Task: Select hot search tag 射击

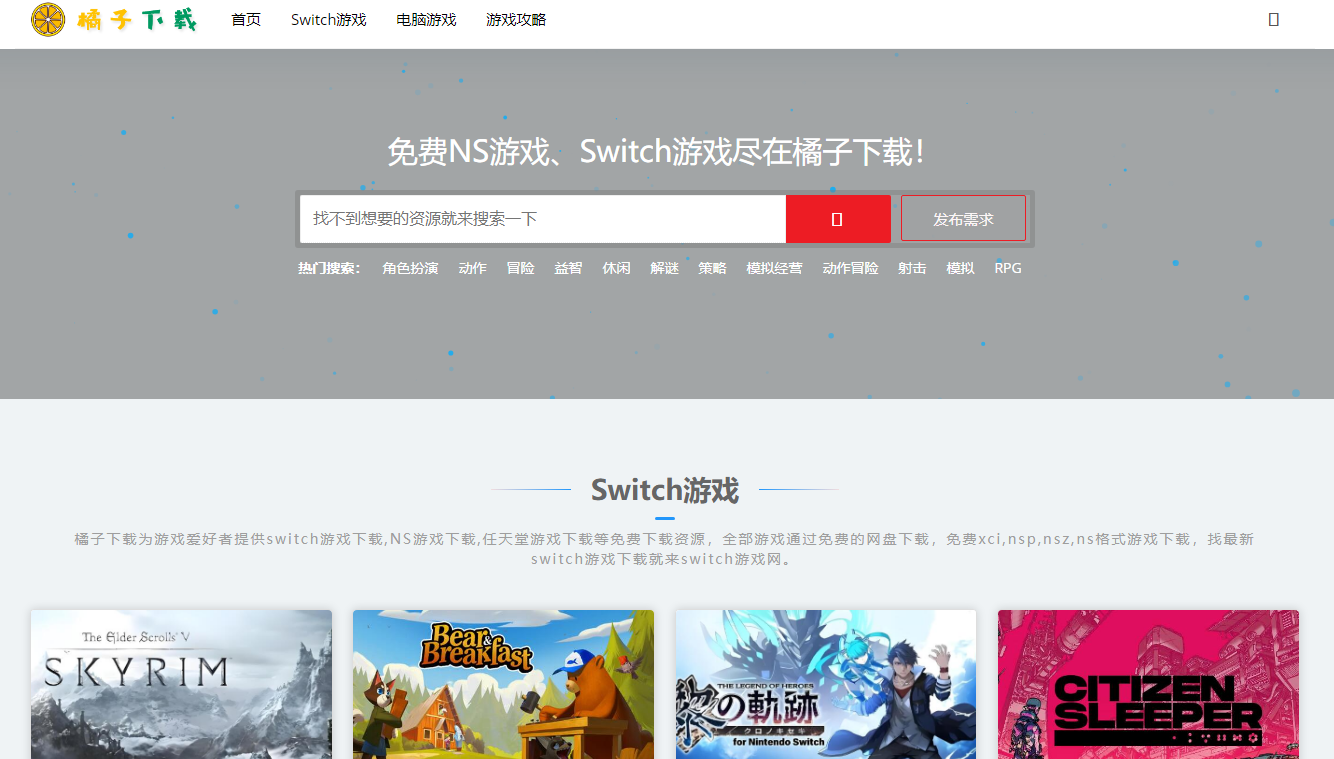Action: click(x=912, y=268)
